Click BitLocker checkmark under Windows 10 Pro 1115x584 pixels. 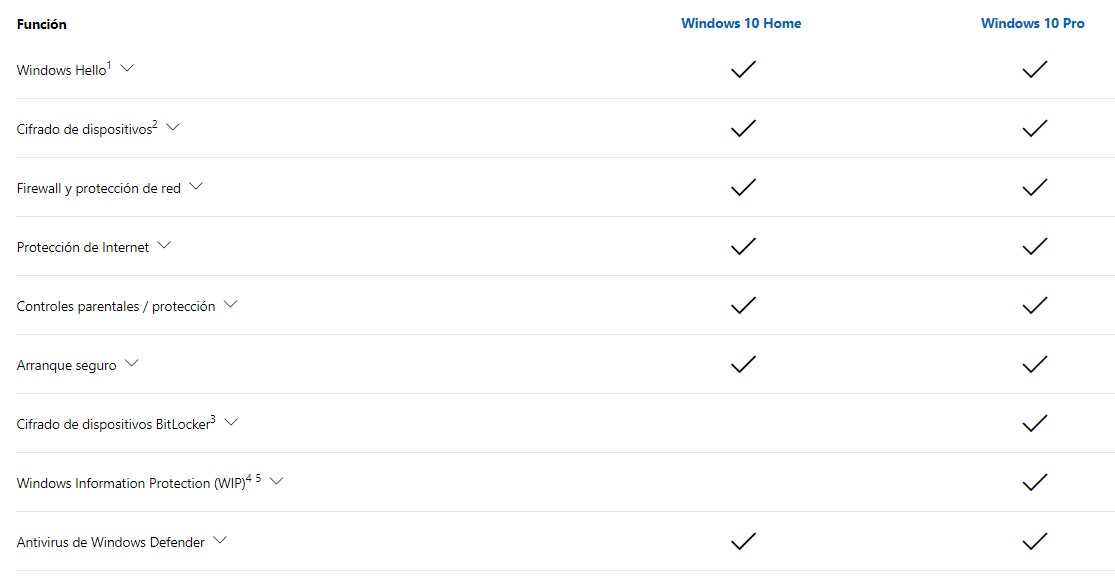click(x=1035, y=423)
